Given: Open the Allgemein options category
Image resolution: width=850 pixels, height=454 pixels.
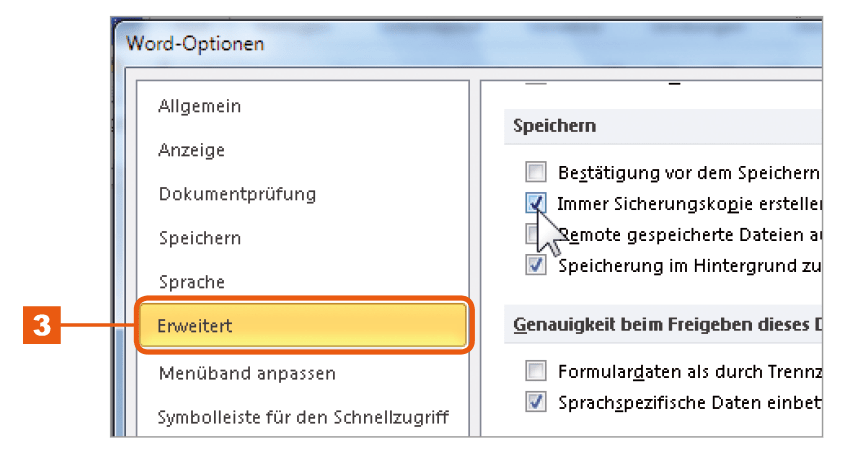Looking at the screenshot, I should [199, 106].
